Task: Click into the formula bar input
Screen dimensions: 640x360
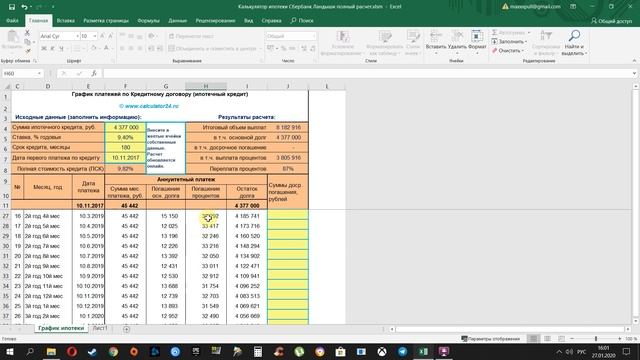Action: coord(367,73)
